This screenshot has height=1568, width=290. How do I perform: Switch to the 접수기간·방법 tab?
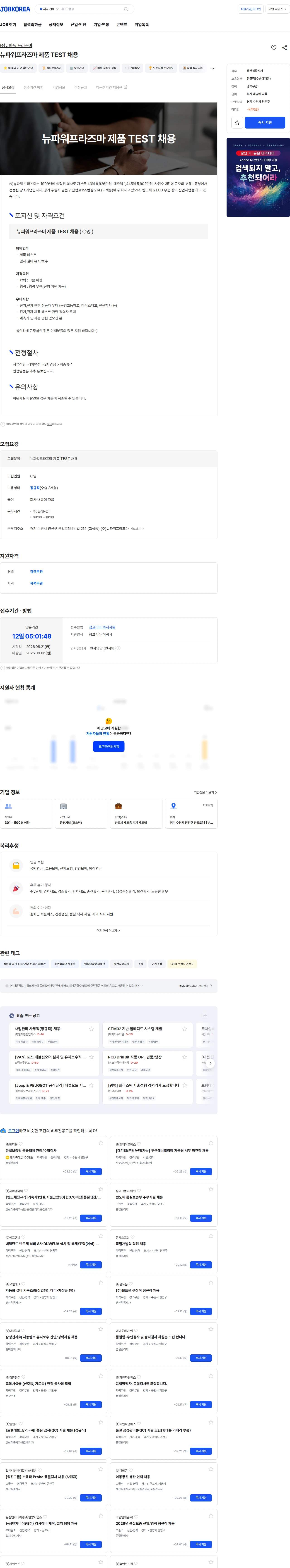click(x=34, y=88)
